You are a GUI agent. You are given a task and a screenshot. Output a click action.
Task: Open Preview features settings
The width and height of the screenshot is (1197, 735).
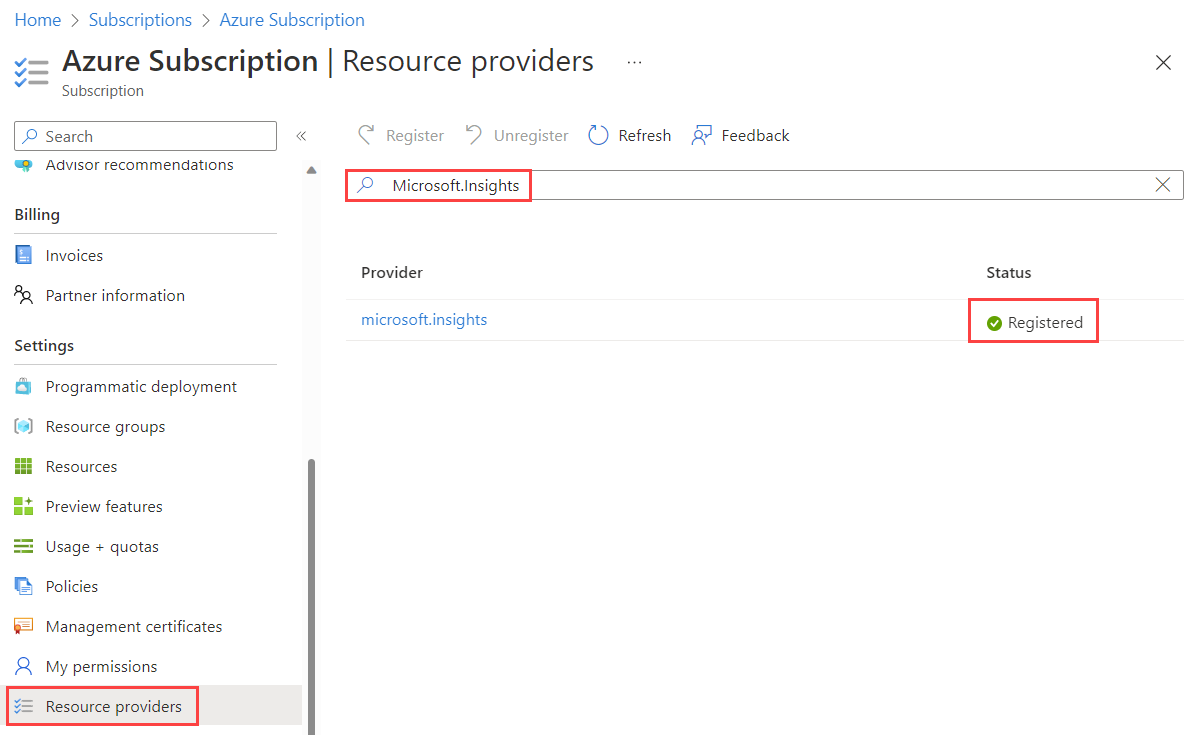coord(104,507)
